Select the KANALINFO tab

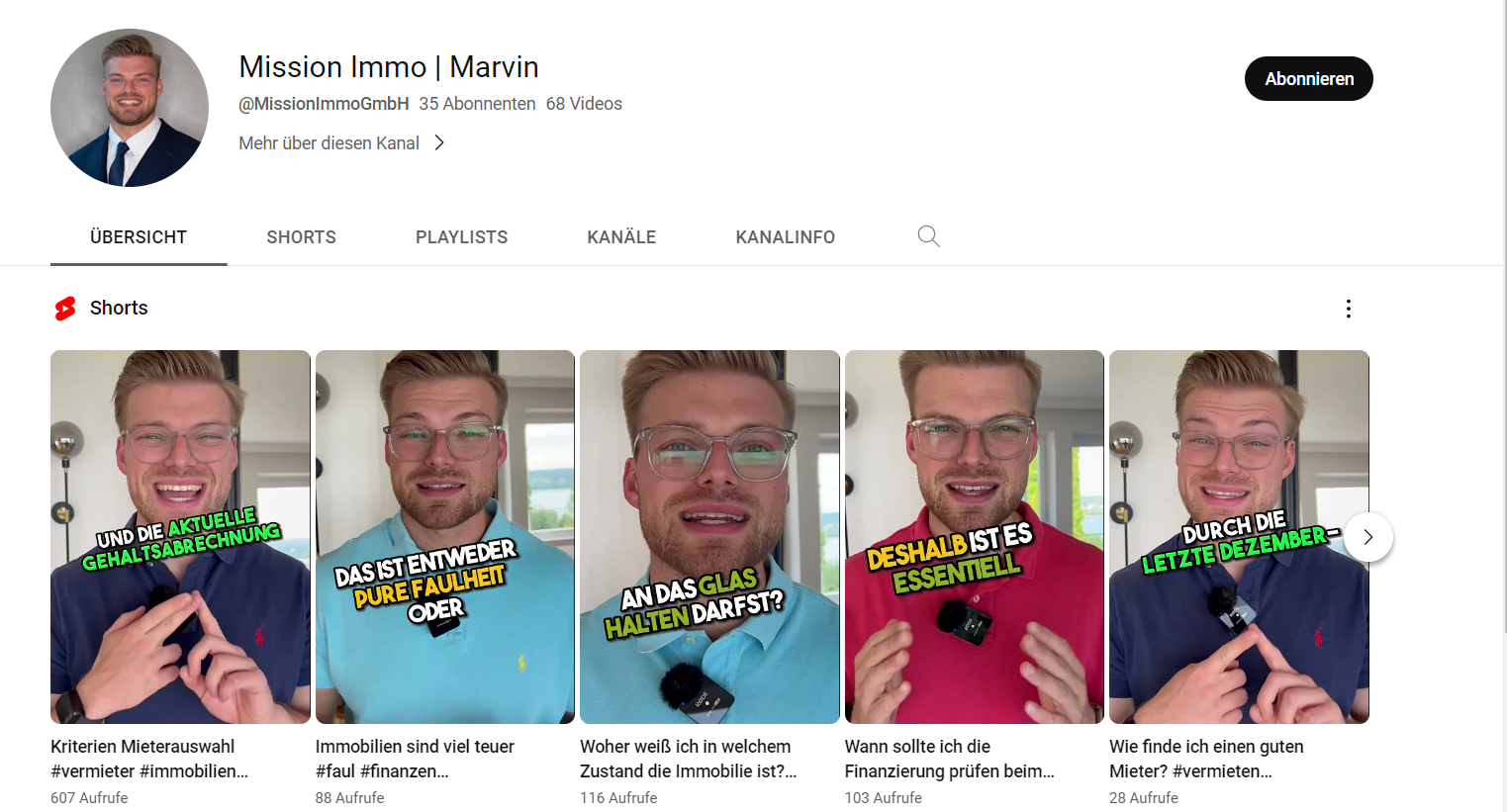pos(786,237)
